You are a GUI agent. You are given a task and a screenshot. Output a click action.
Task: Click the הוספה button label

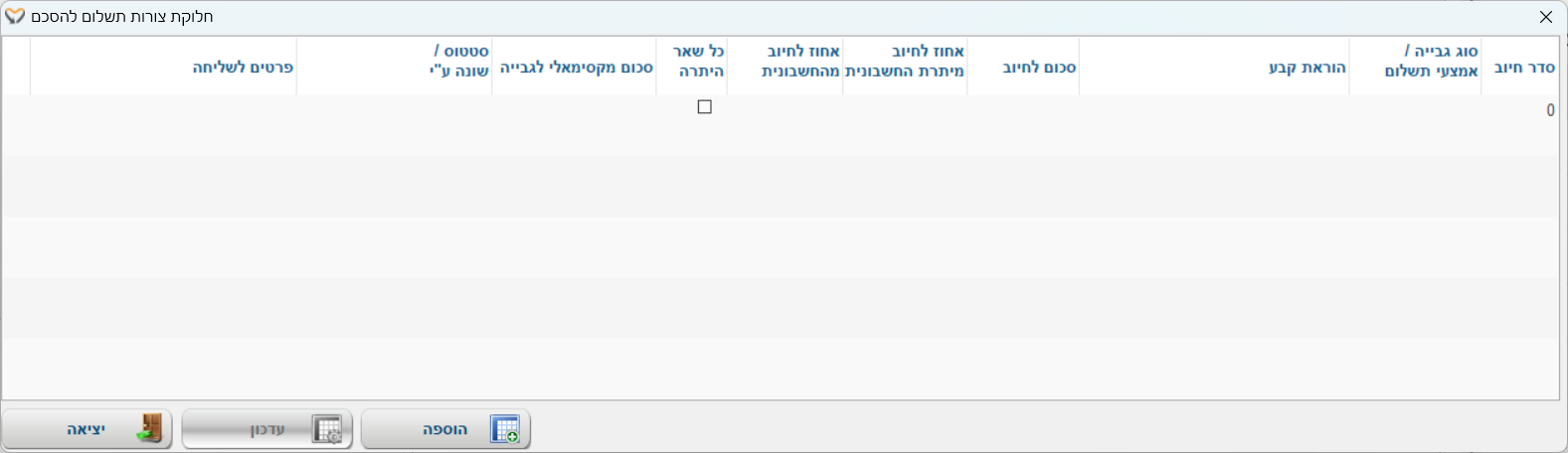pos(444,429)
